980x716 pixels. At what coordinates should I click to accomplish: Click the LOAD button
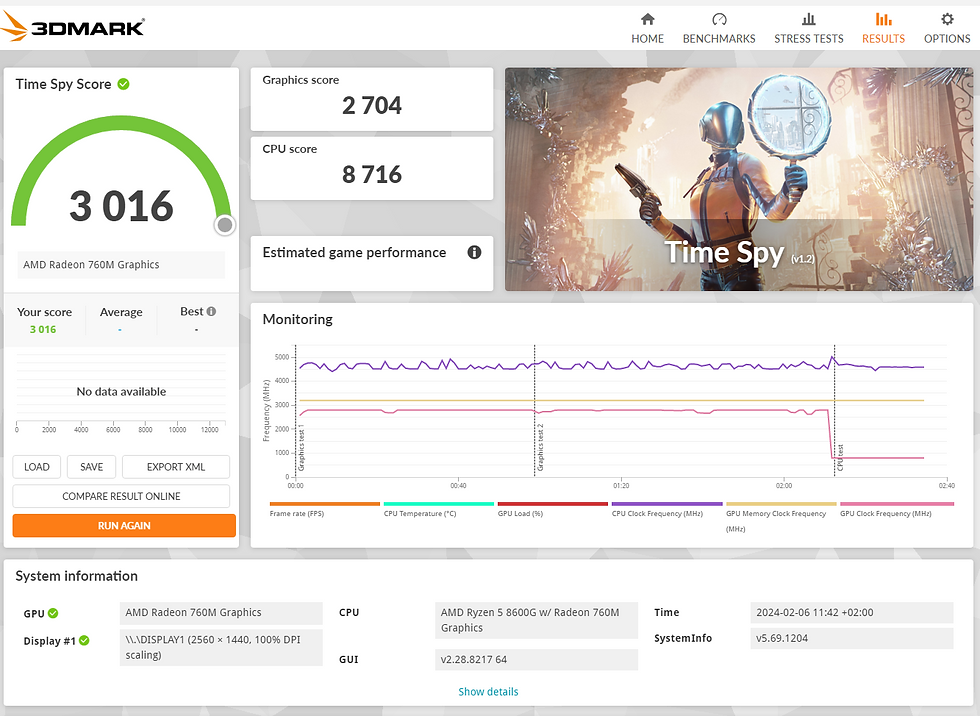pos(37,467)
